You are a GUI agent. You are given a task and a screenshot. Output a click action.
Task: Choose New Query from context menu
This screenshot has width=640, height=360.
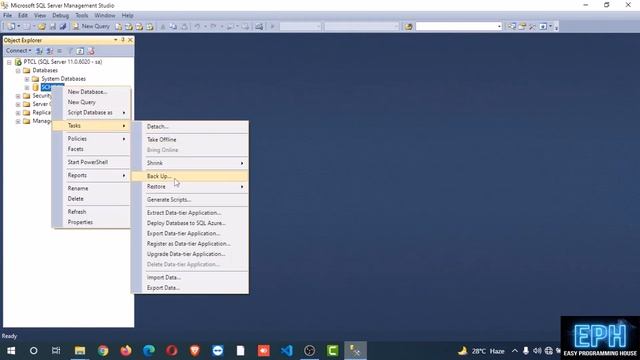point(91,102)
